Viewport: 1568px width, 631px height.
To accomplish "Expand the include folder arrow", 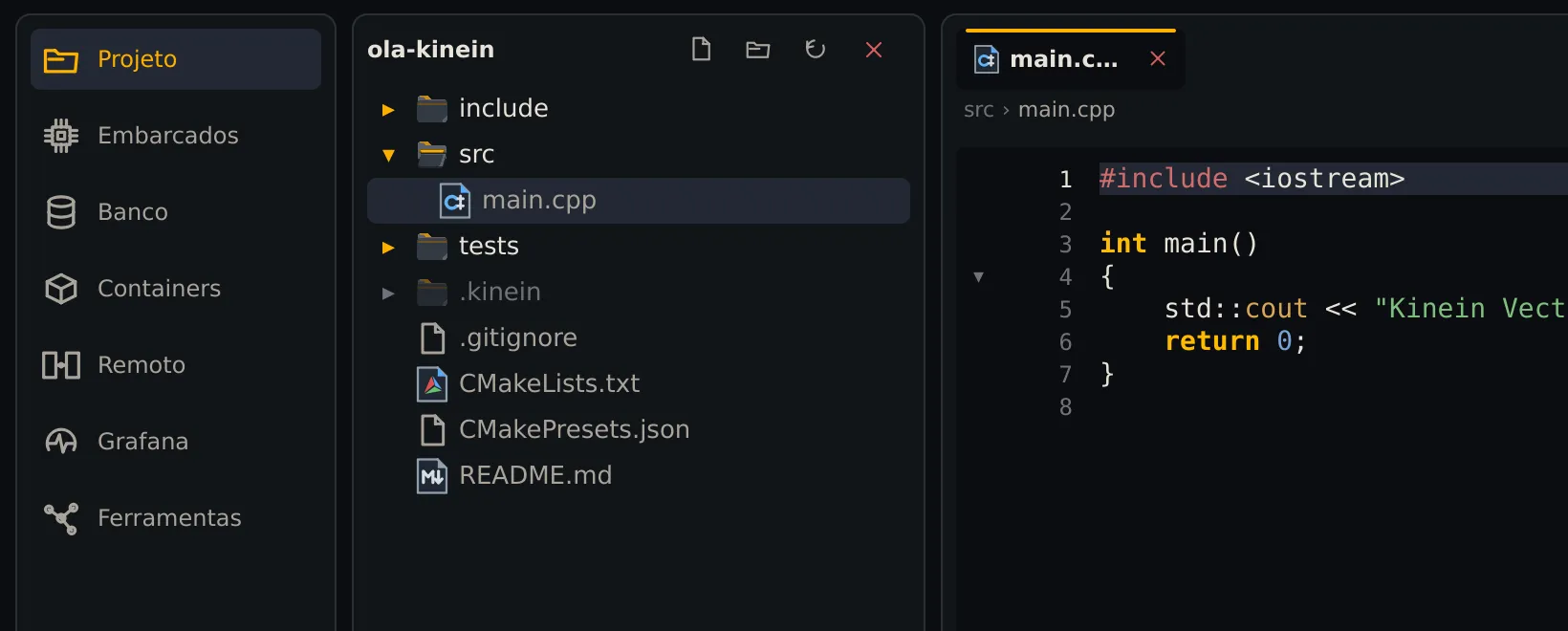I will click(388, 110).
